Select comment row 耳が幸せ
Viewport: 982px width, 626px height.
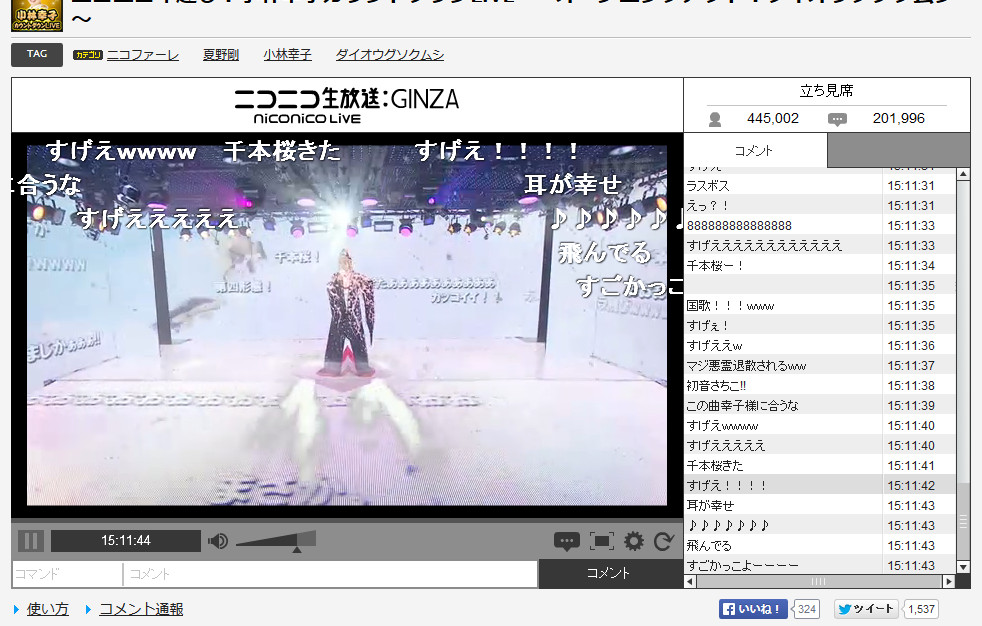pyautogui.click(x=820, y=506)
